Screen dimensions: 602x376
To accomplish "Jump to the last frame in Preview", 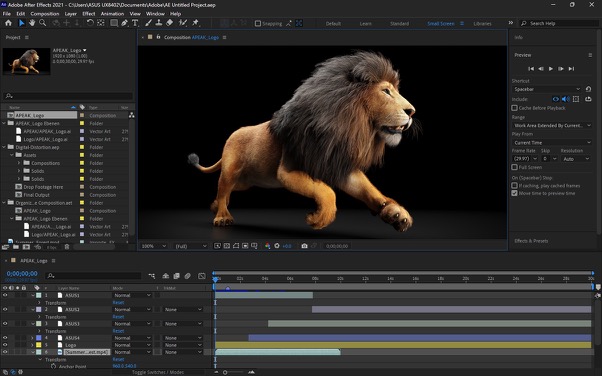I will pos(571,69).
